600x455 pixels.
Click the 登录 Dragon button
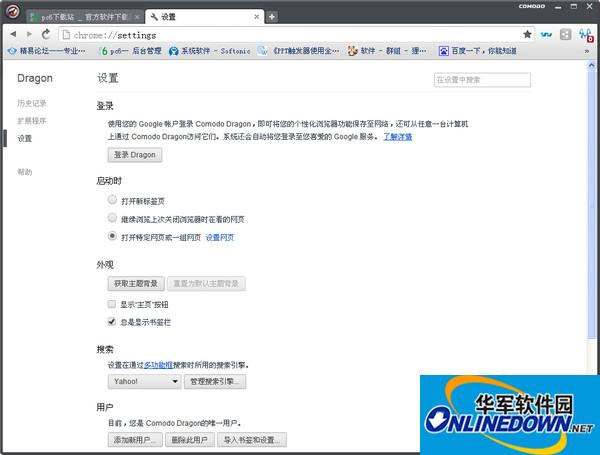tap(135, 155)
